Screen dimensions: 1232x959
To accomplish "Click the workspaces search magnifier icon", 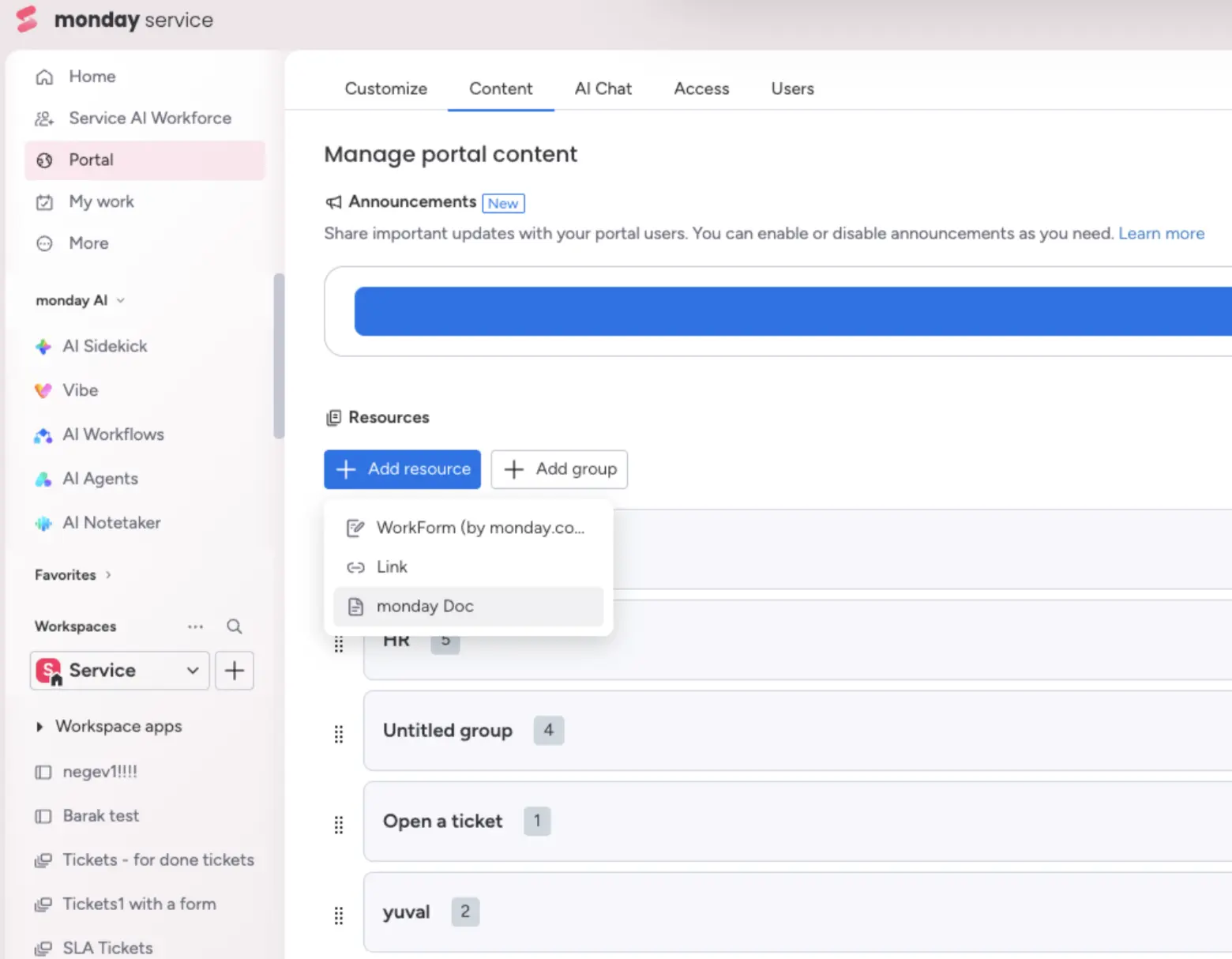I will (234, 626).
